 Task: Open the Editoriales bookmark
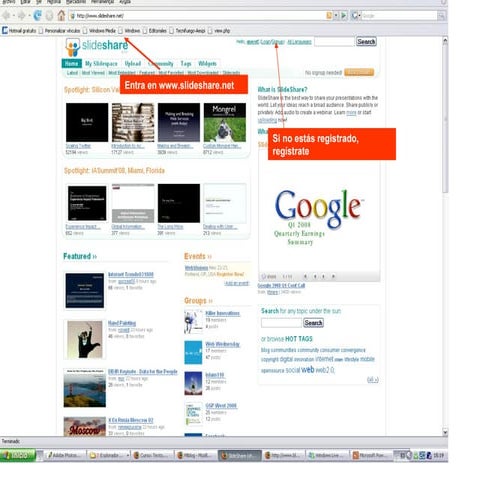[x=155, y=31]
